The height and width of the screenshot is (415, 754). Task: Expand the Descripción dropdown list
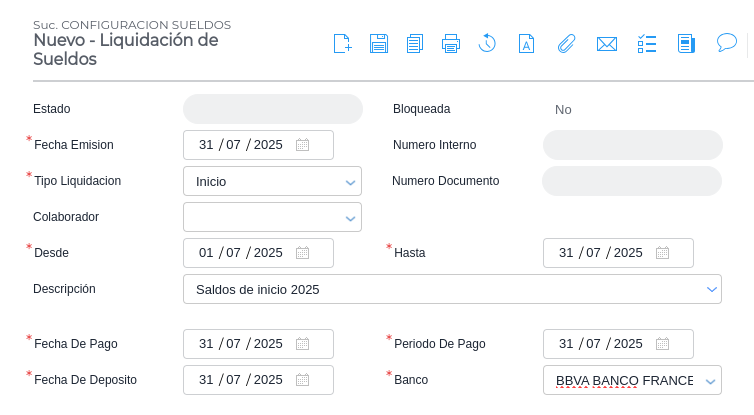point(711,290)
